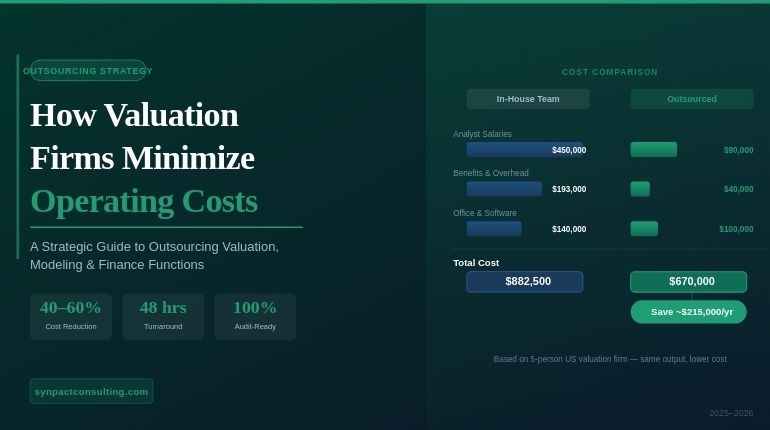Click the 2025–2026 date label

[x=731, y=413]
